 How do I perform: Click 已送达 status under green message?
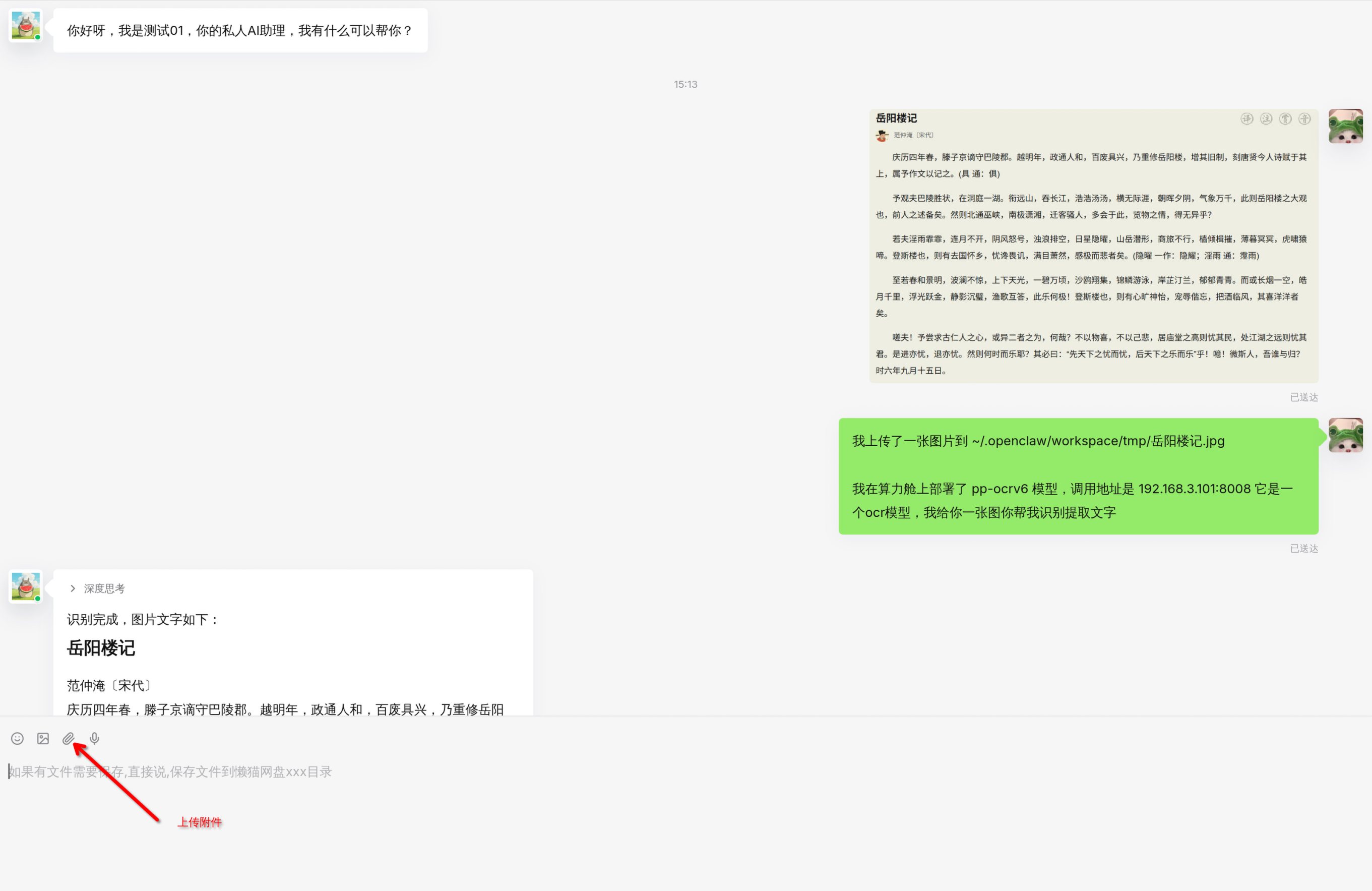[x=1303, y=549]
